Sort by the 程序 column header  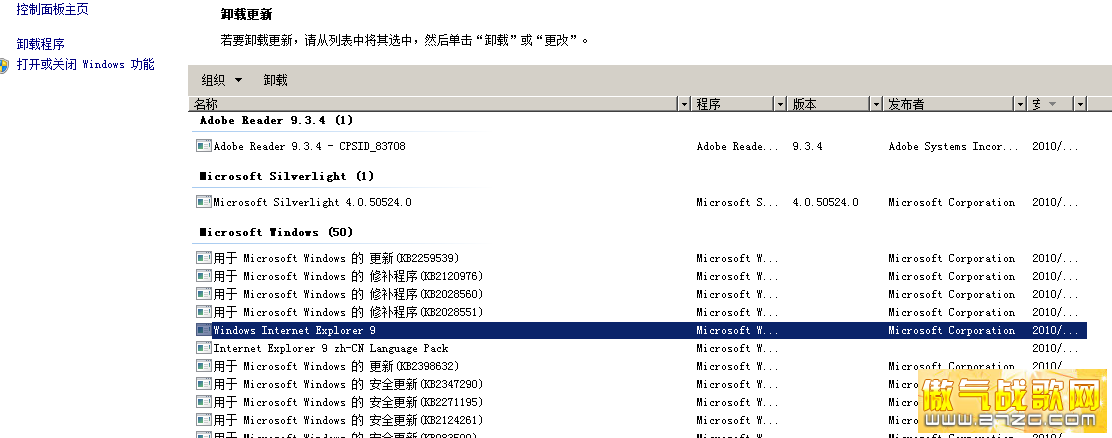click(x=733, y=104)
